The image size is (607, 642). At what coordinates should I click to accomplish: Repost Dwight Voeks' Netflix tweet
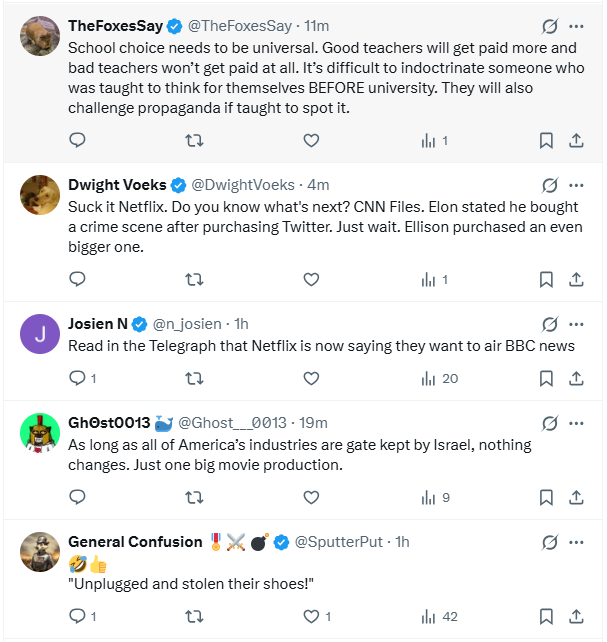(x=195, y=279)
